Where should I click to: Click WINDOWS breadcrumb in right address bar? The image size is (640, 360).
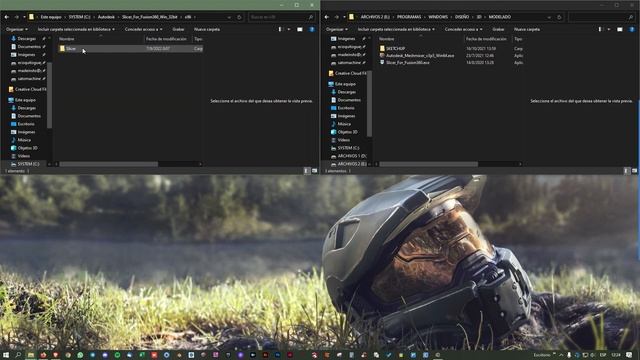[x=438, y=17]
